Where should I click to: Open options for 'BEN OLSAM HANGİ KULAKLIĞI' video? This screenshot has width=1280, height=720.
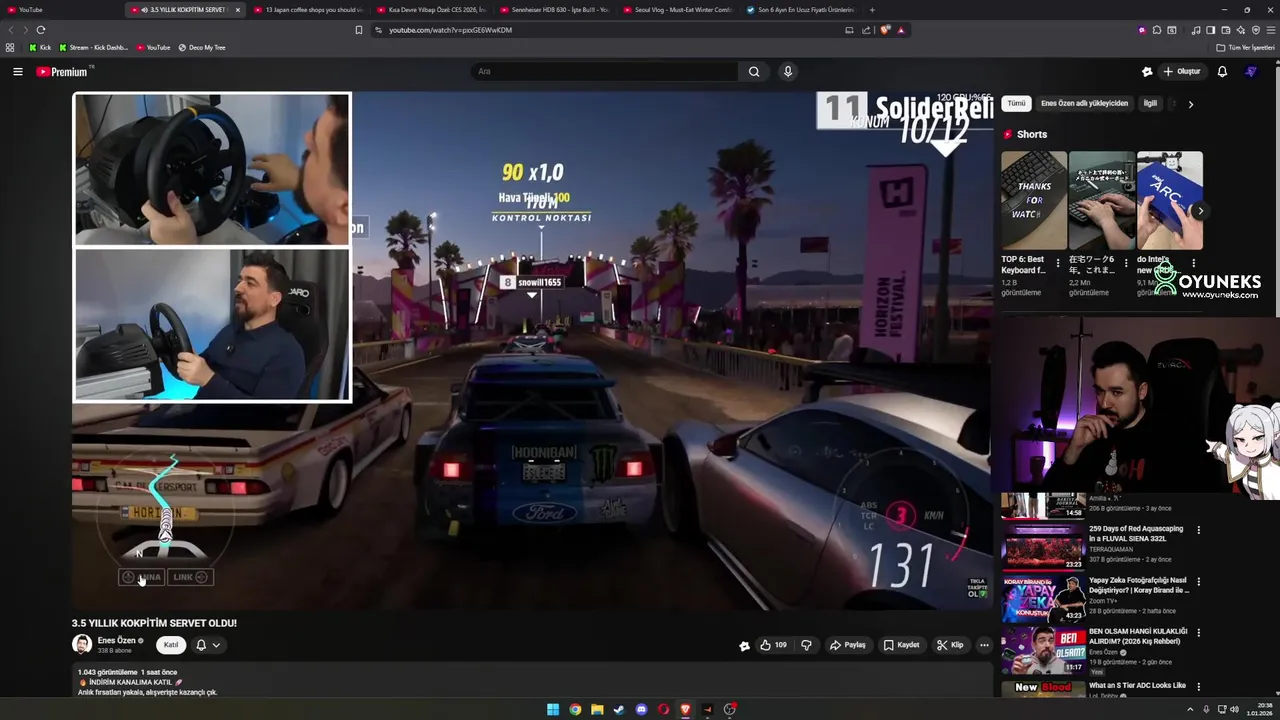pyautogui.click(x=1198, y=632)
